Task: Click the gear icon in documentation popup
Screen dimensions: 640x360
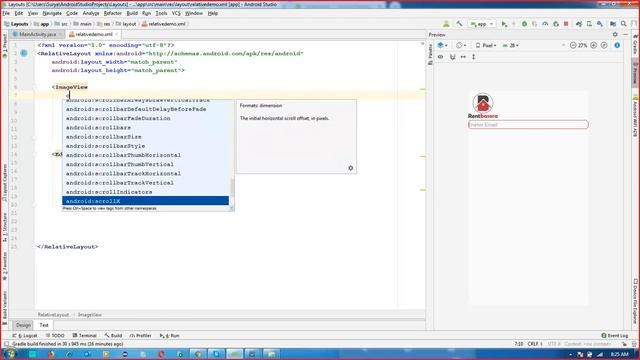Action: click(351, 168)
